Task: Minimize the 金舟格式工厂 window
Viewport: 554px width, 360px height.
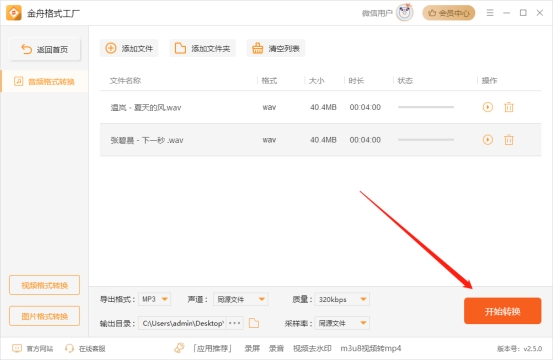Action: pyautogui.click(x=506, y=13)
